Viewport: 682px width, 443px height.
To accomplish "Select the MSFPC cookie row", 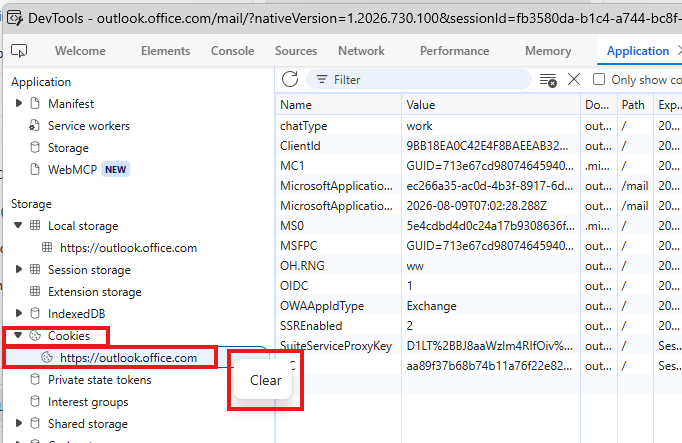I will coord(478,246).
